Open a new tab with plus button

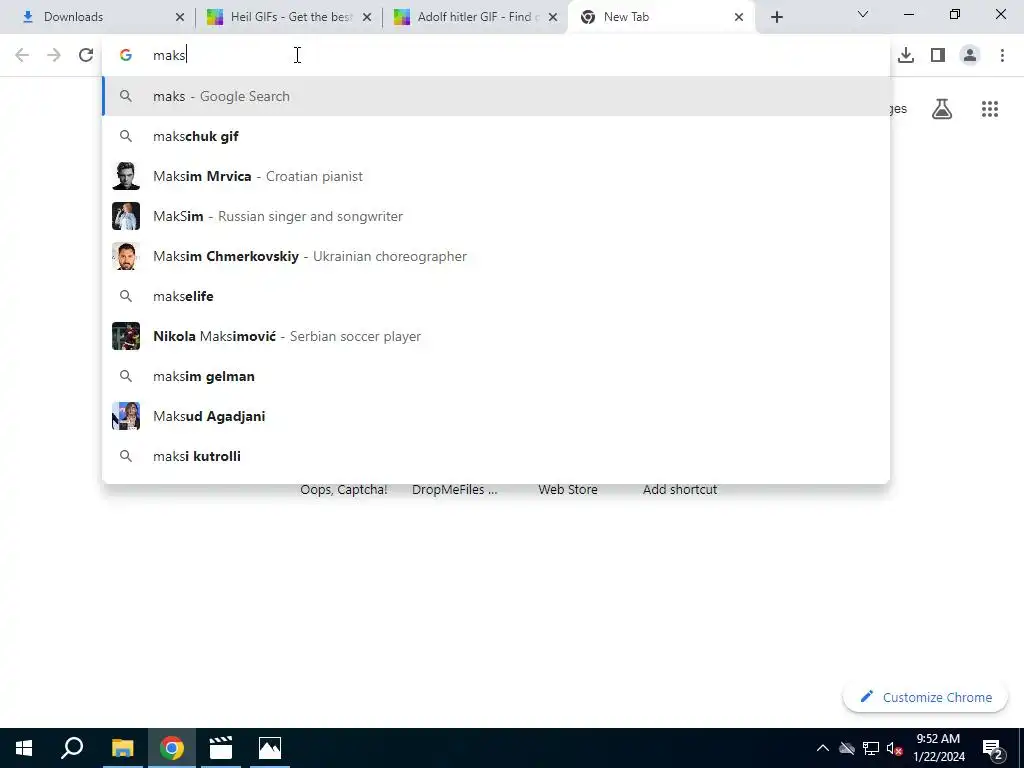point(776,17)
